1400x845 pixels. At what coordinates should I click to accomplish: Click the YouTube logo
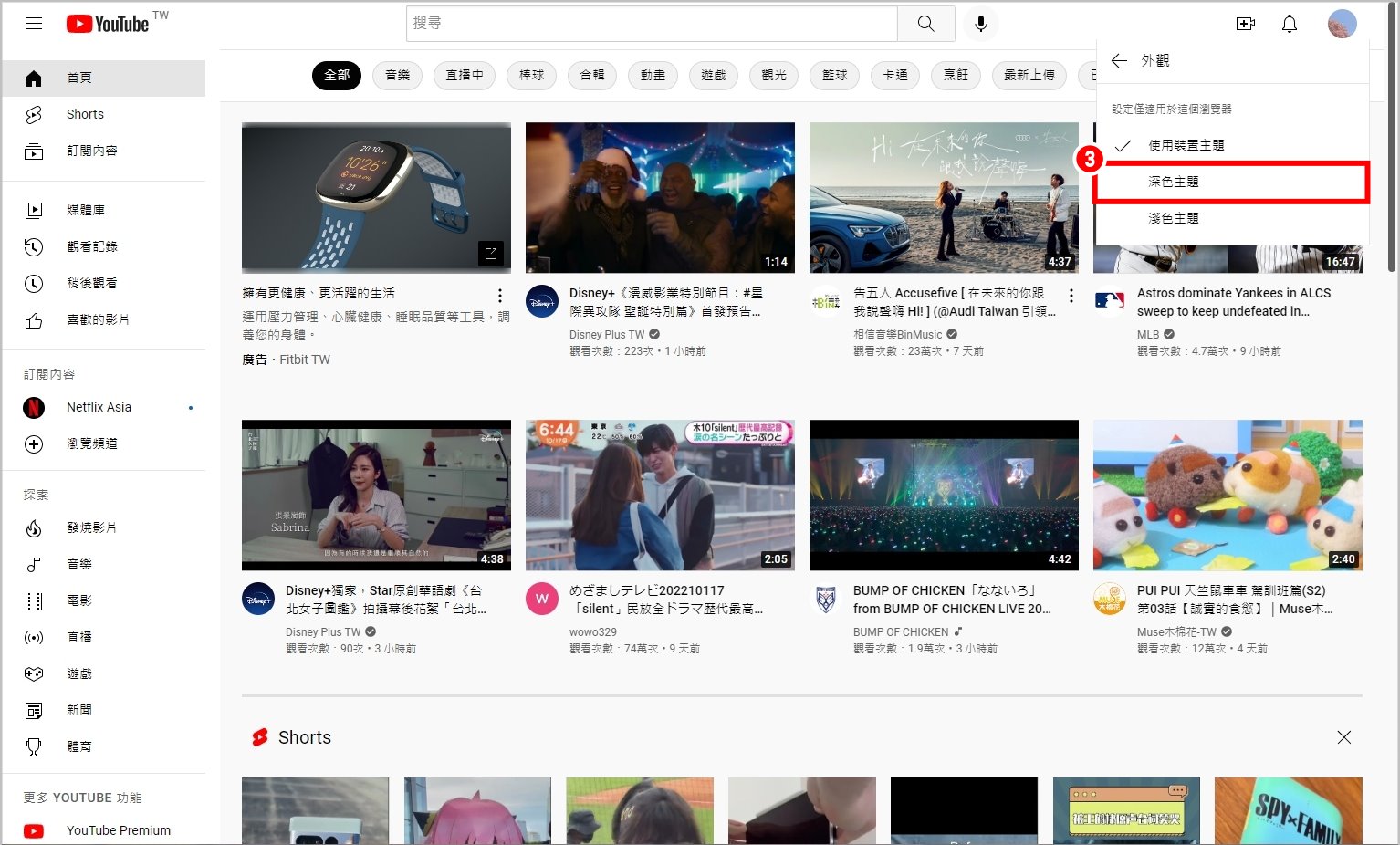pos(108,24)
